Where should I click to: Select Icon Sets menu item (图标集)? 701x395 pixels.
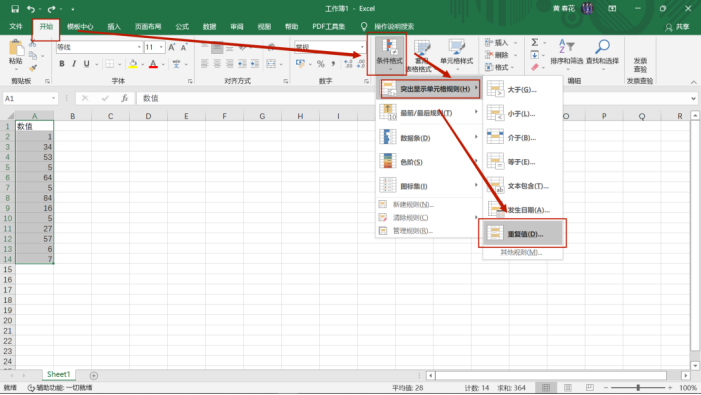click(x=429, y=186)
